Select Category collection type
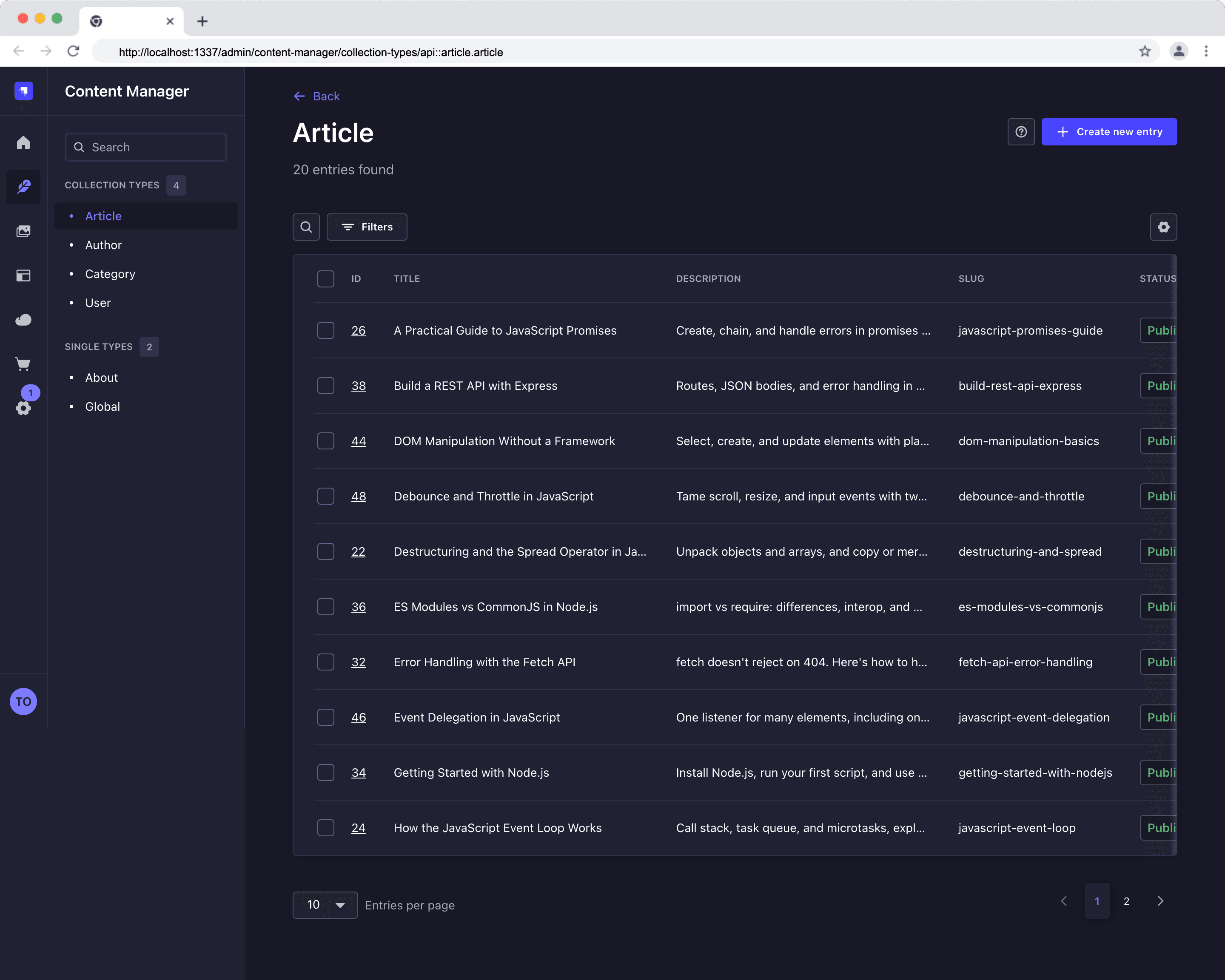1225x980 pixels. [x=110, y=274]
